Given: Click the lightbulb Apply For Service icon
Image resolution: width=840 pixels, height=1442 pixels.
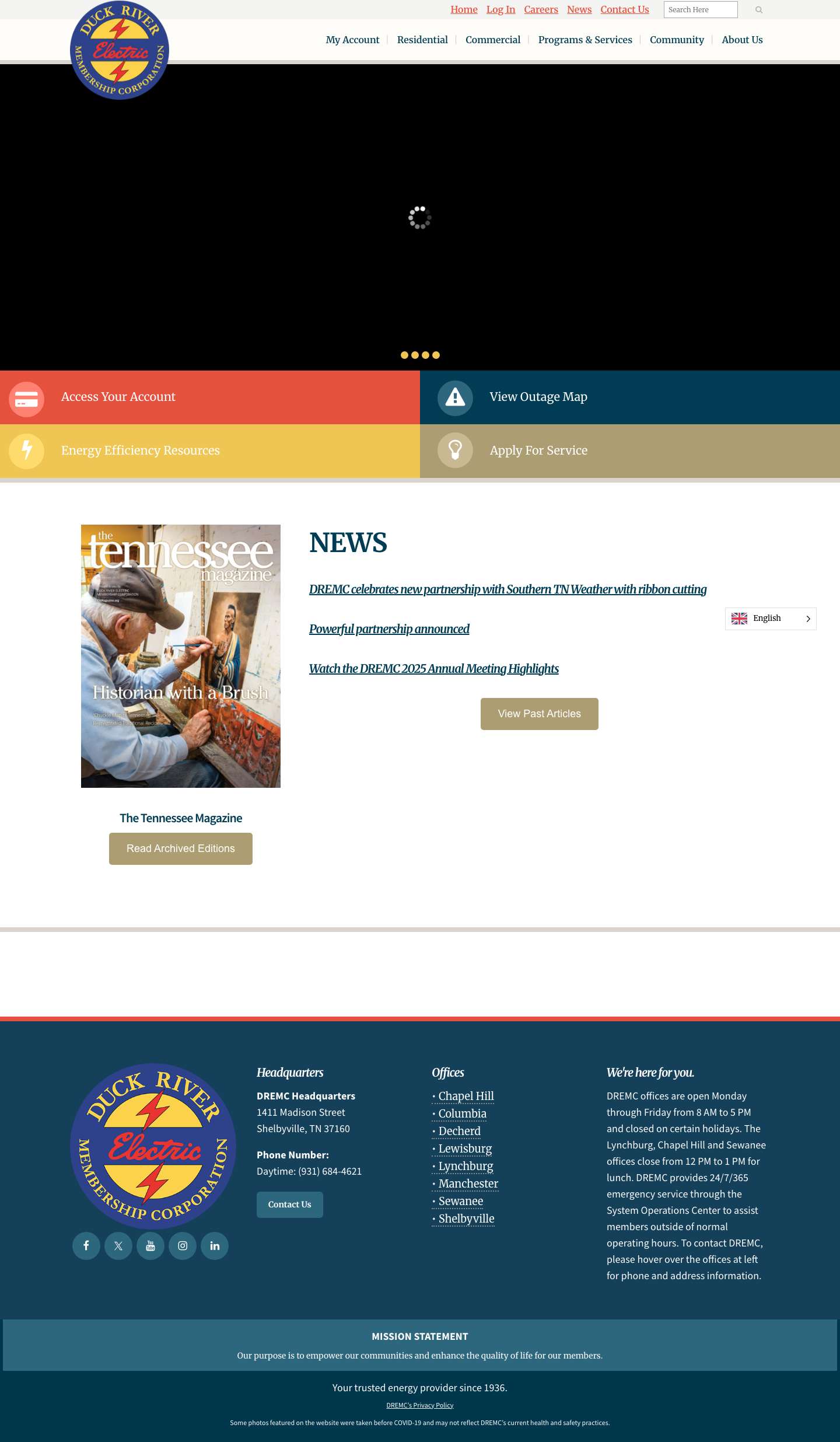Looking at the screenshot, I should coord(455,450).
